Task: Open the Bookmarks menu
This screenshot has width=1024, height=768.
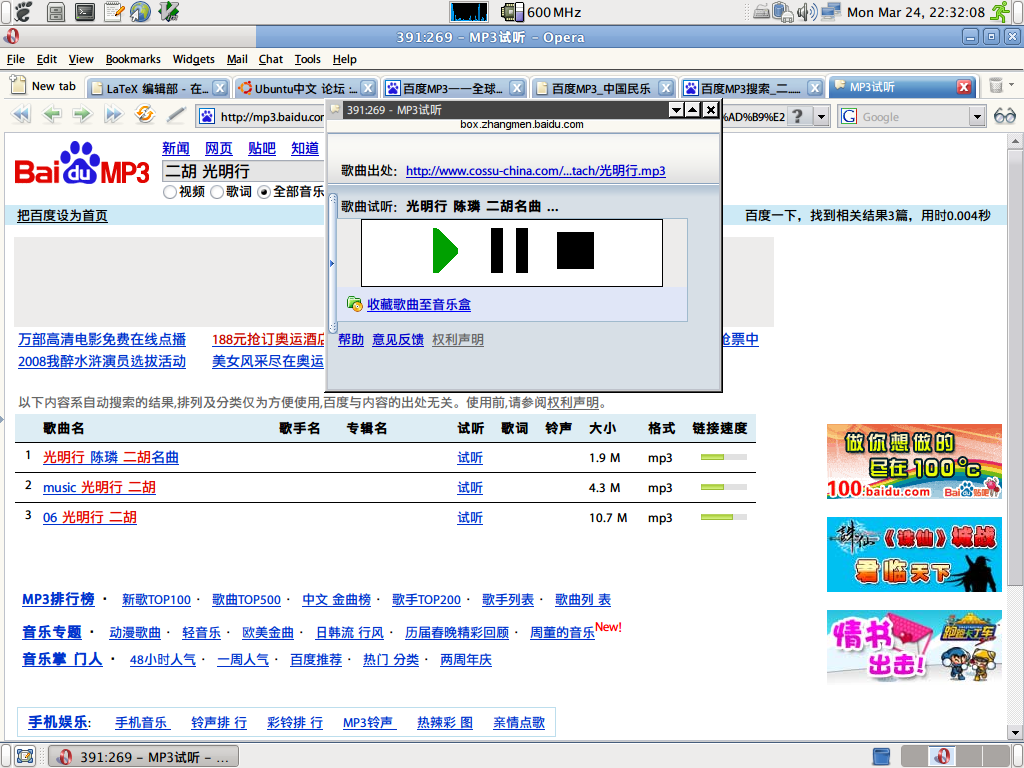Action: (x=133, y=59)
